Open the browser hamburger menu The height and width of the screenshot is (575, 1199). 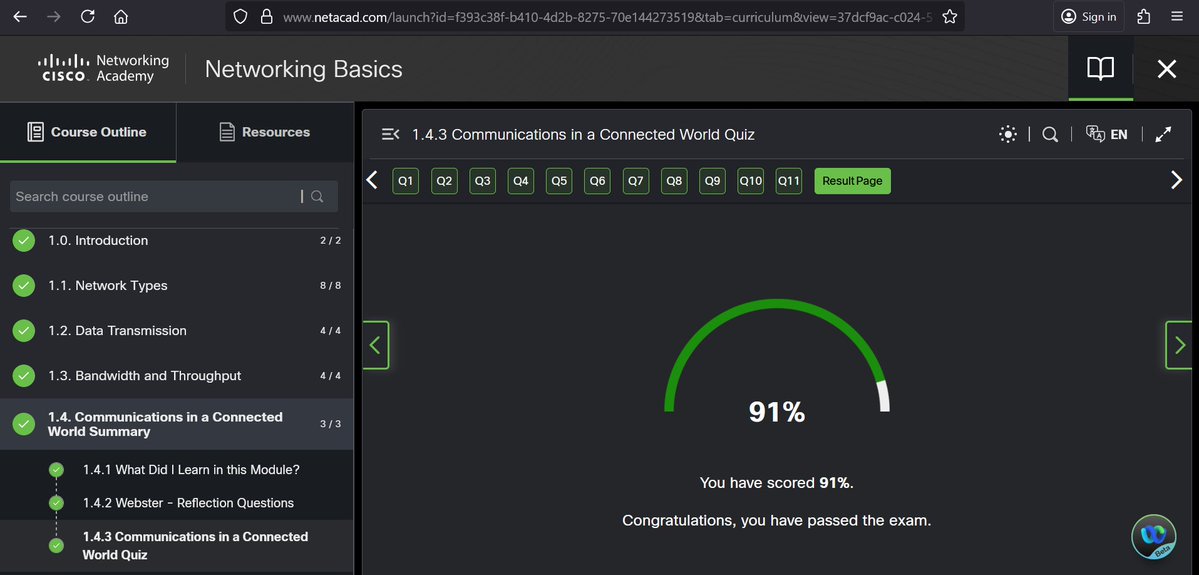coord(1178,17)
